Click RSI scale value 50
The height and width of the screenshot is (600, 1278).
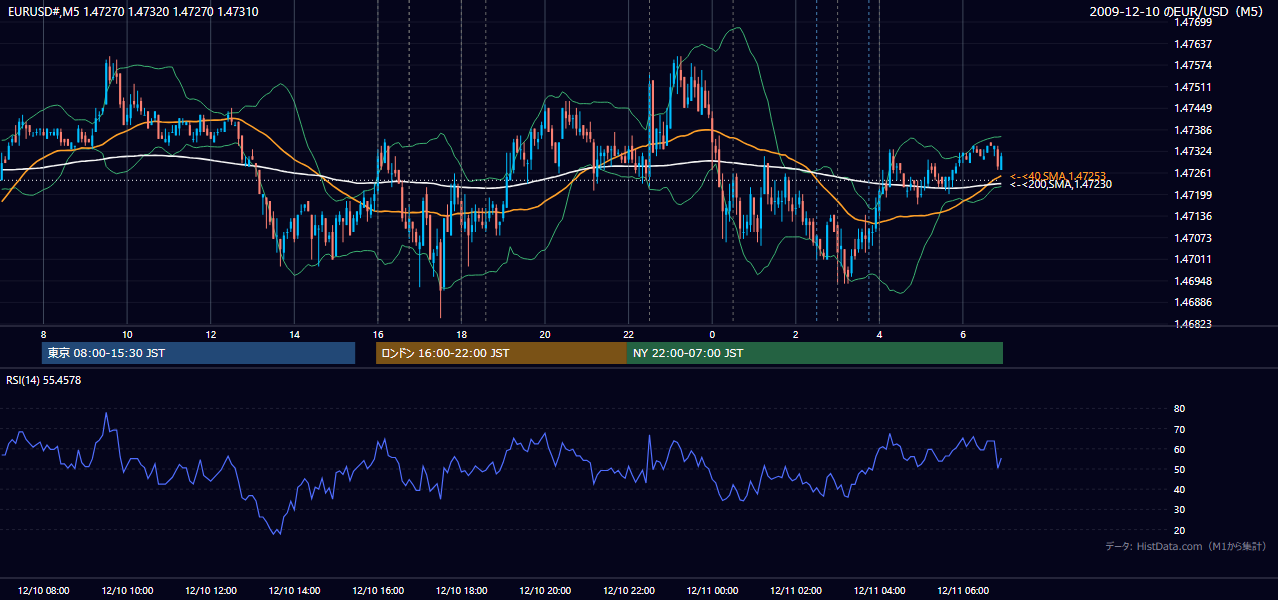point(1179,469)
